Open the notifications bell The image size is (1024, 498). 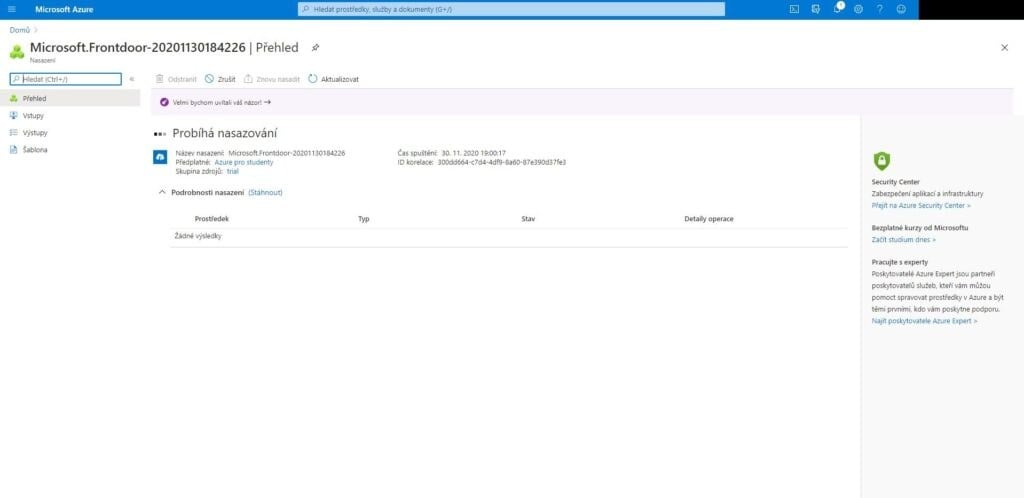click(x=837, y=9)
